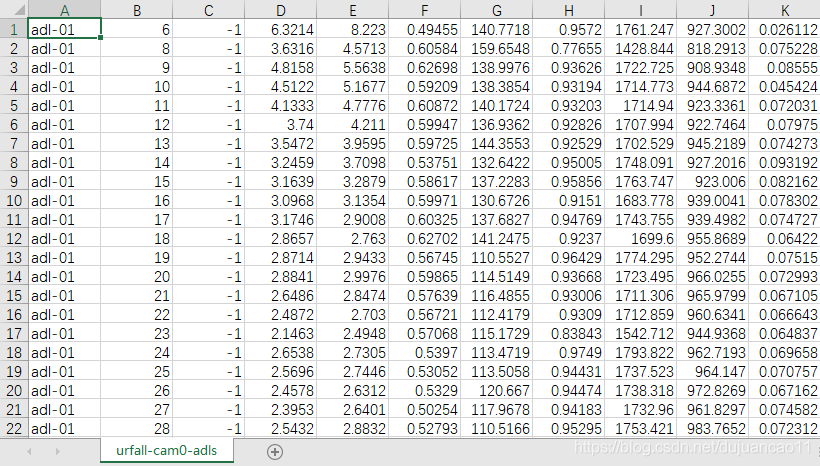This screenshot has width=820, height=466.
Task: Click cell with value 0.026112
Action: [784, 29]
